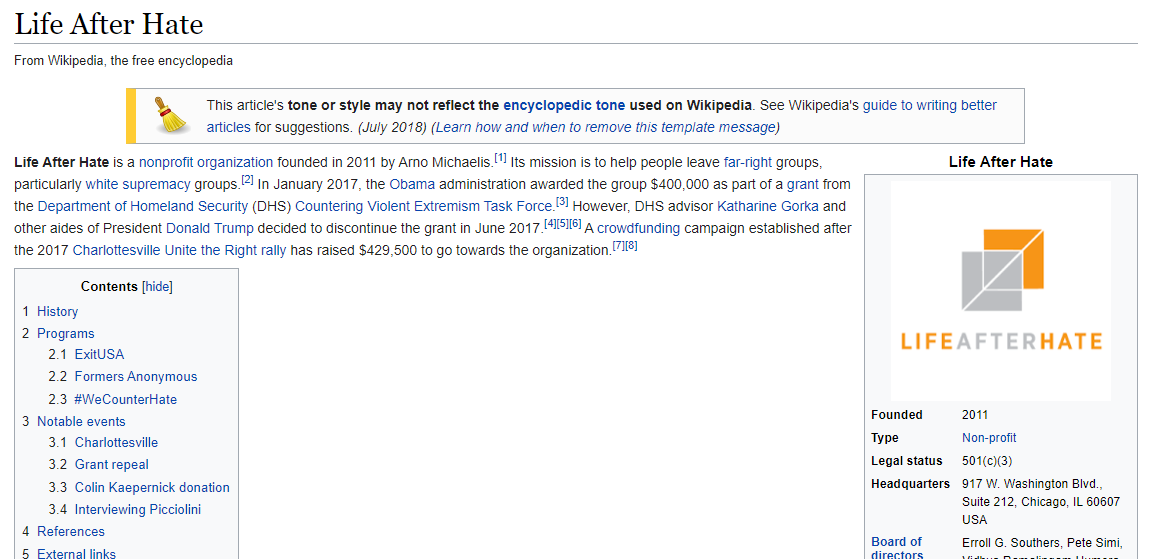This screenshot has width=1155, height=559.
Task: Jump to citation reference 8
Action: 631,245
